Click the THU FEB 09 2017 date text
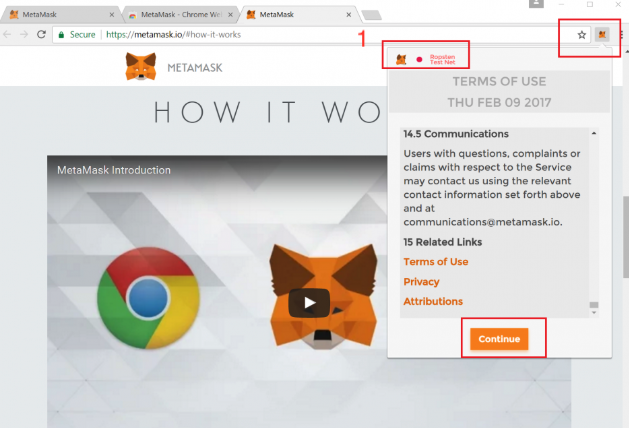Viewport: 629px width, 428px height. (499, 103)
